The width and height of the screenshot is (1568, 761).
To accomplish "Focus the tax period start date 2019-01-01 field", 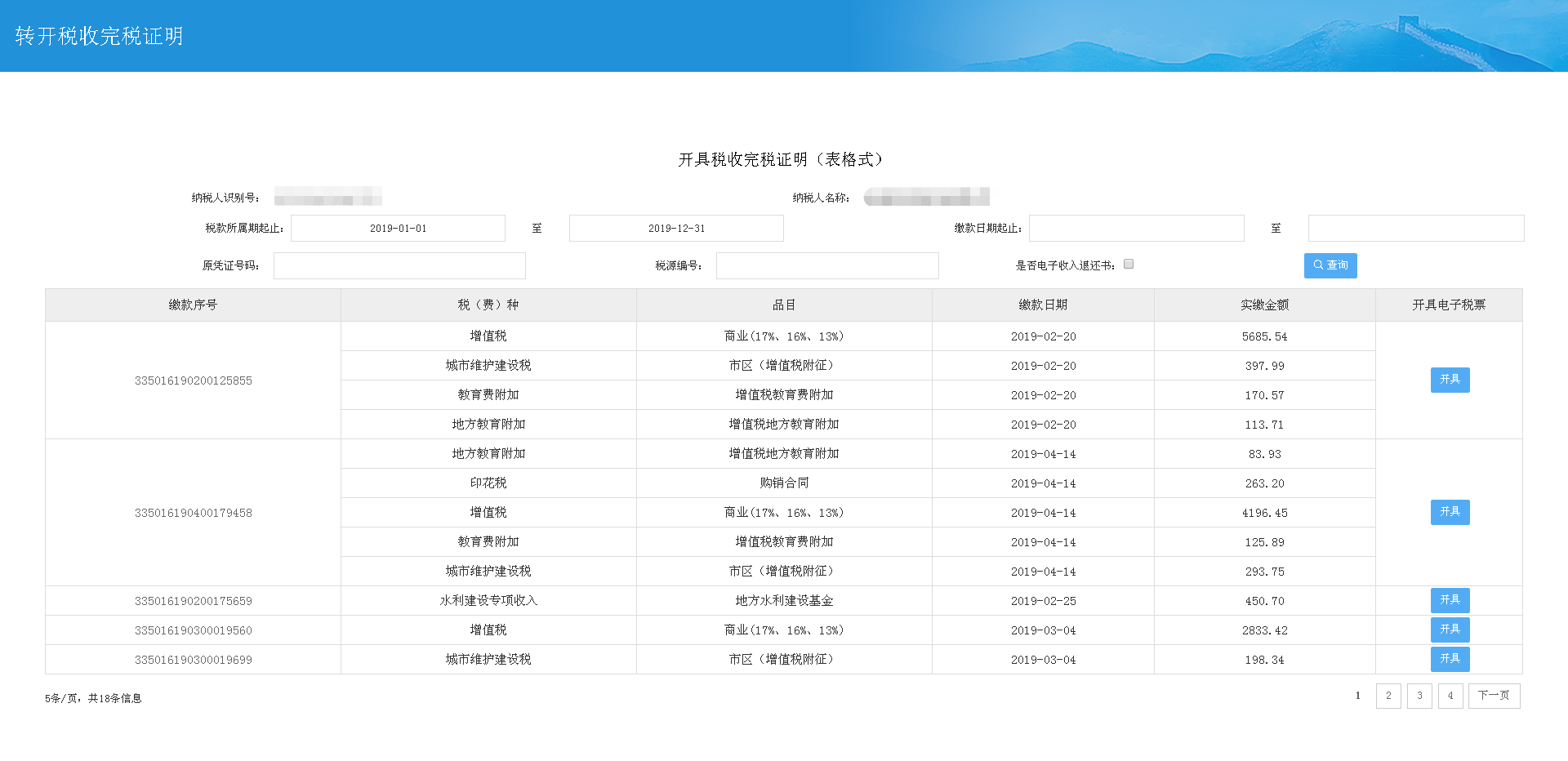I will point(398,229).
